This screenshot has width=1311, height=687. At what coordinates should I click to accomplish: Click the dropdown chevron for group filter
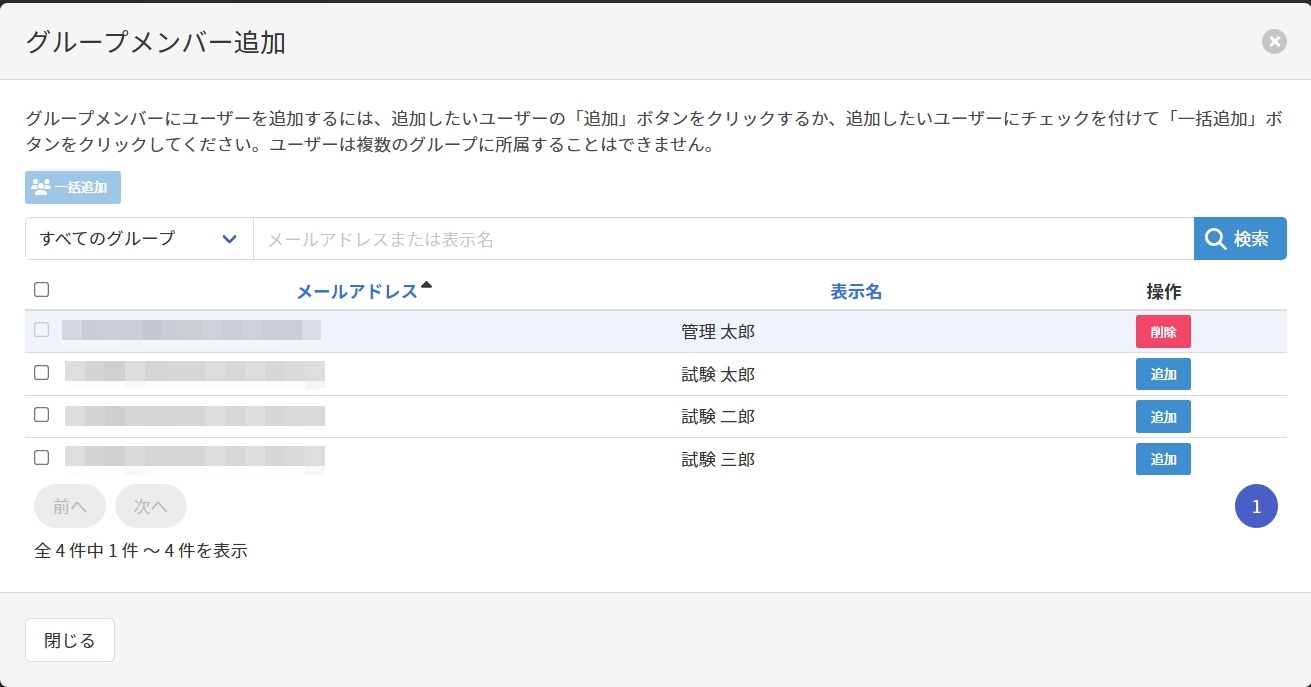point(229,239)
